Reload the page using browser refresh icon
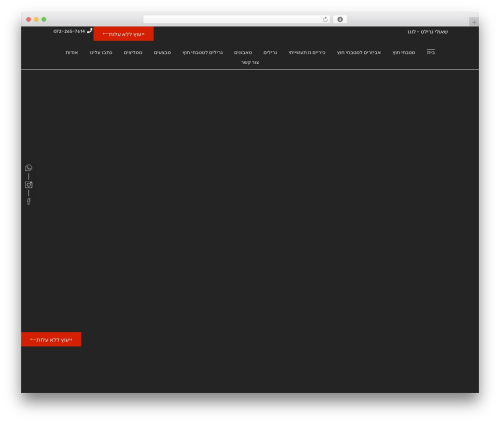 325,19
